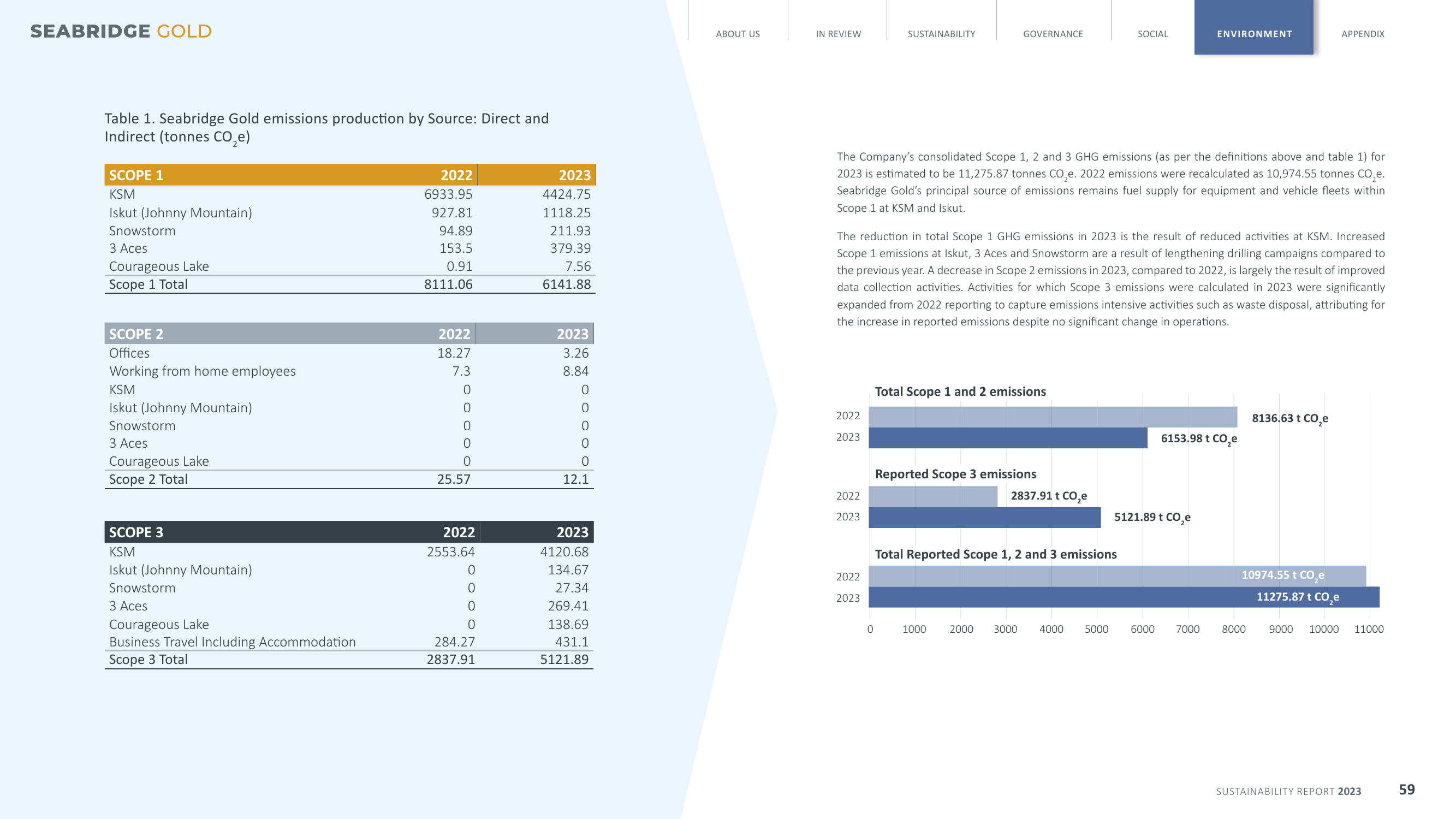Select Courageous Lake value 7.56
The height and width of the screenshot is (819, 1456).
[578, 266]
